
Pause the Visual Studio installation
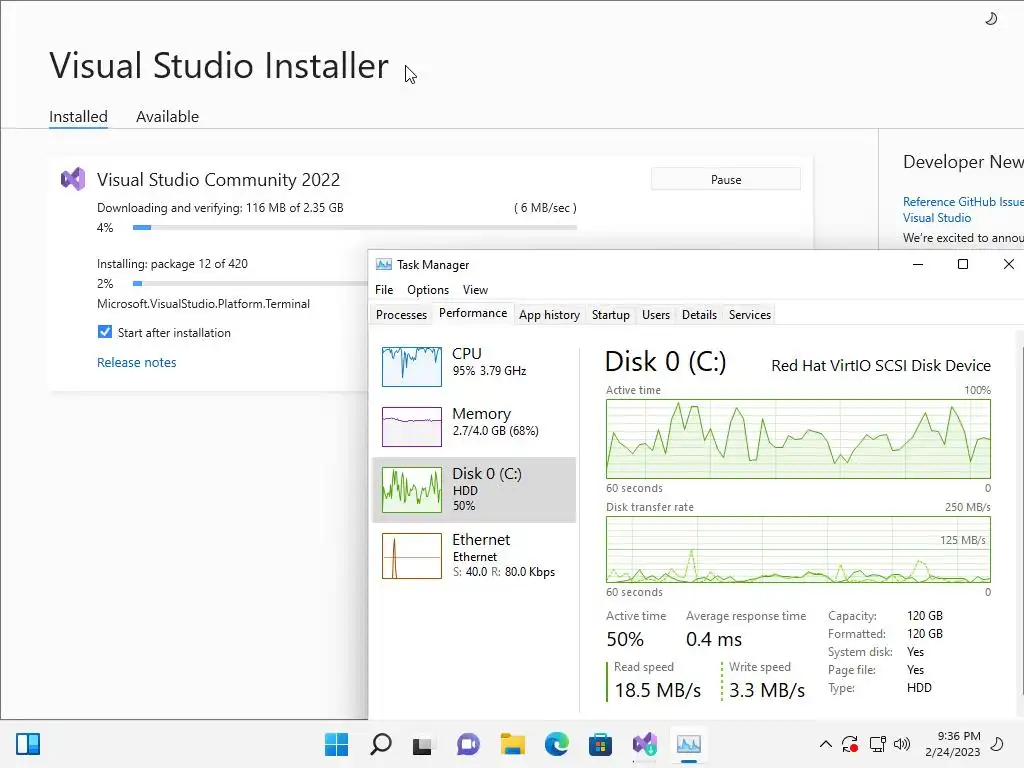click(x=726, y=180)
